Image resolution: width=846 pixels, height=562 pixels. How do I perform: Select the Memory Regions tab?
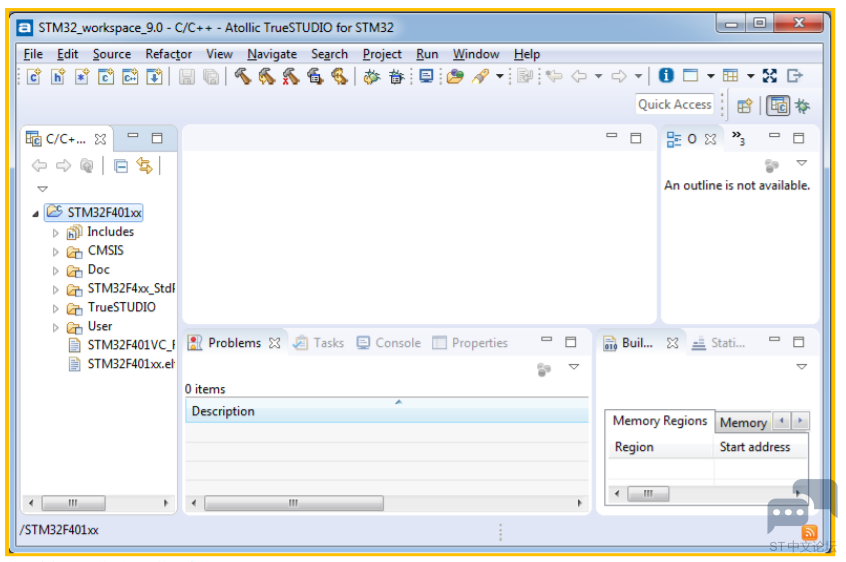[x=659, y=421]
